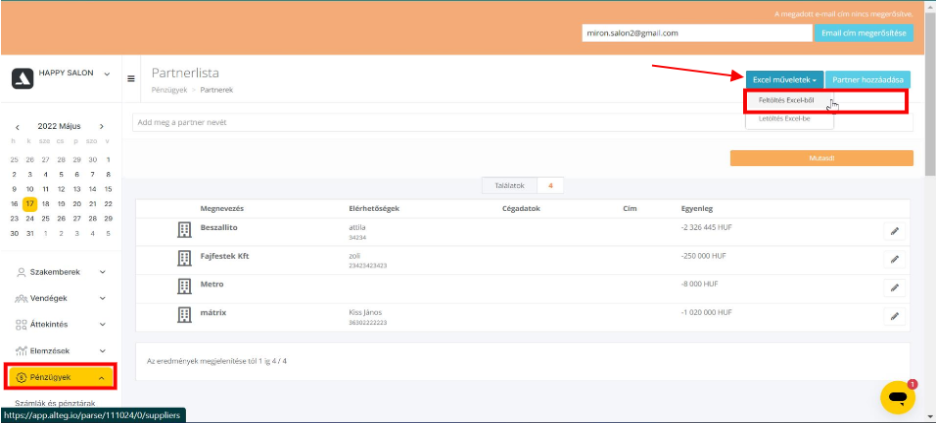This screenshot has height=423, width=936.
Task: Select Letöltés Excel-be menu option
Action: click(x=784, y=119)
